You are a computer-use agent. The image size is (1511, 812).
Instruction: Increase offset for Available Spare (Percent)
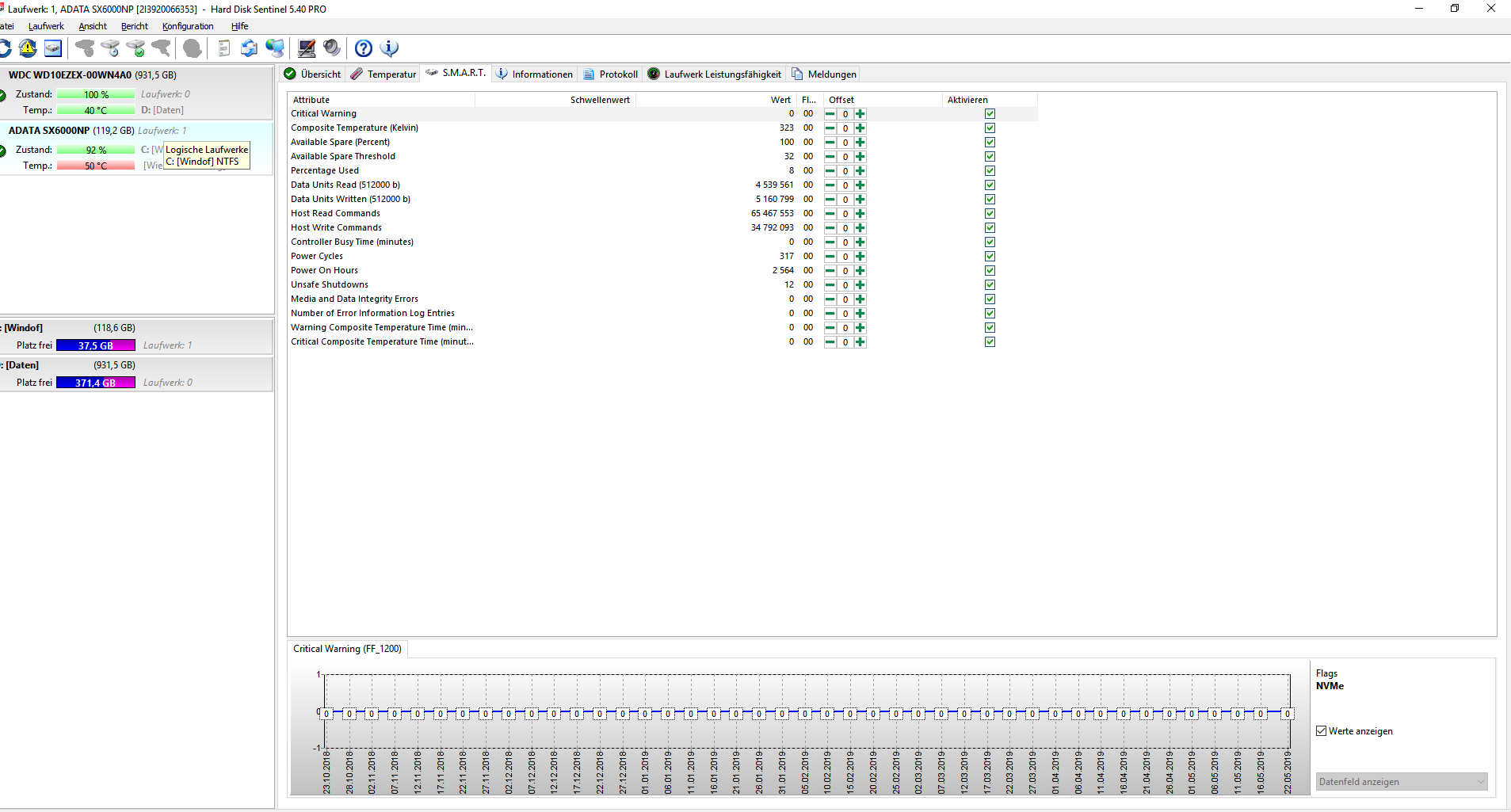[x=860, y=143]
